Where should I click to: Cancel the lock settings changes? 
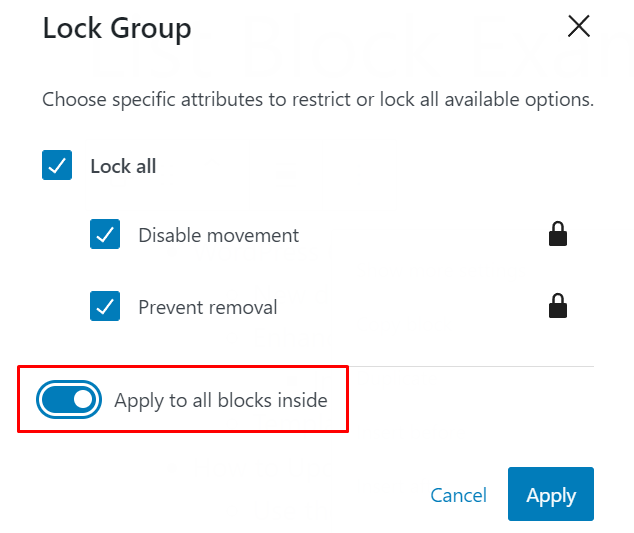click(x=458, y=495)
